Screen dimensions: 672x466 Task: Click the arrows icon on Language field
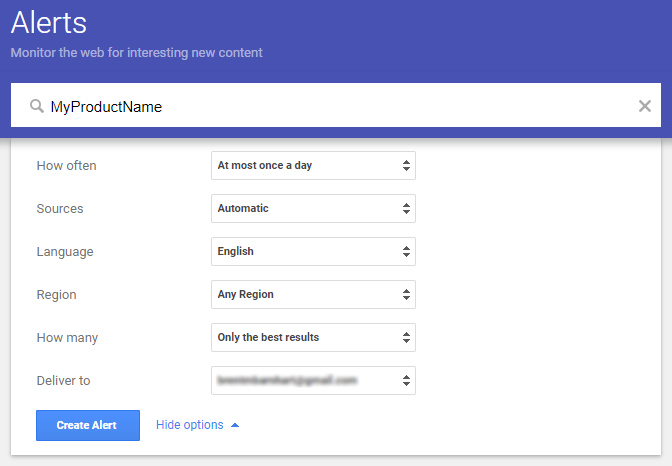(406, 252)
